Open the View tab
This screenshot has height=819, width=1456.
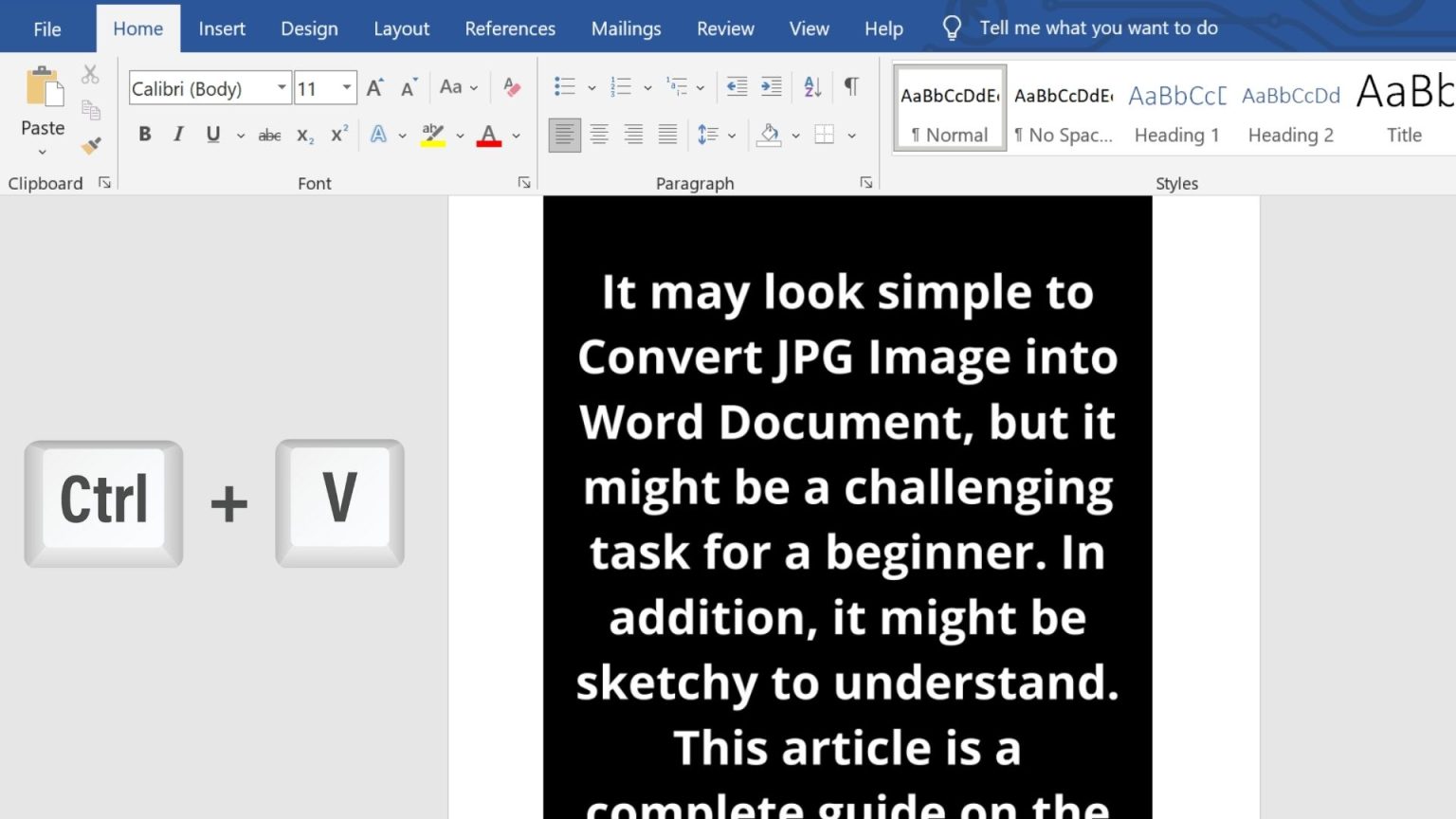click(809, 29)
